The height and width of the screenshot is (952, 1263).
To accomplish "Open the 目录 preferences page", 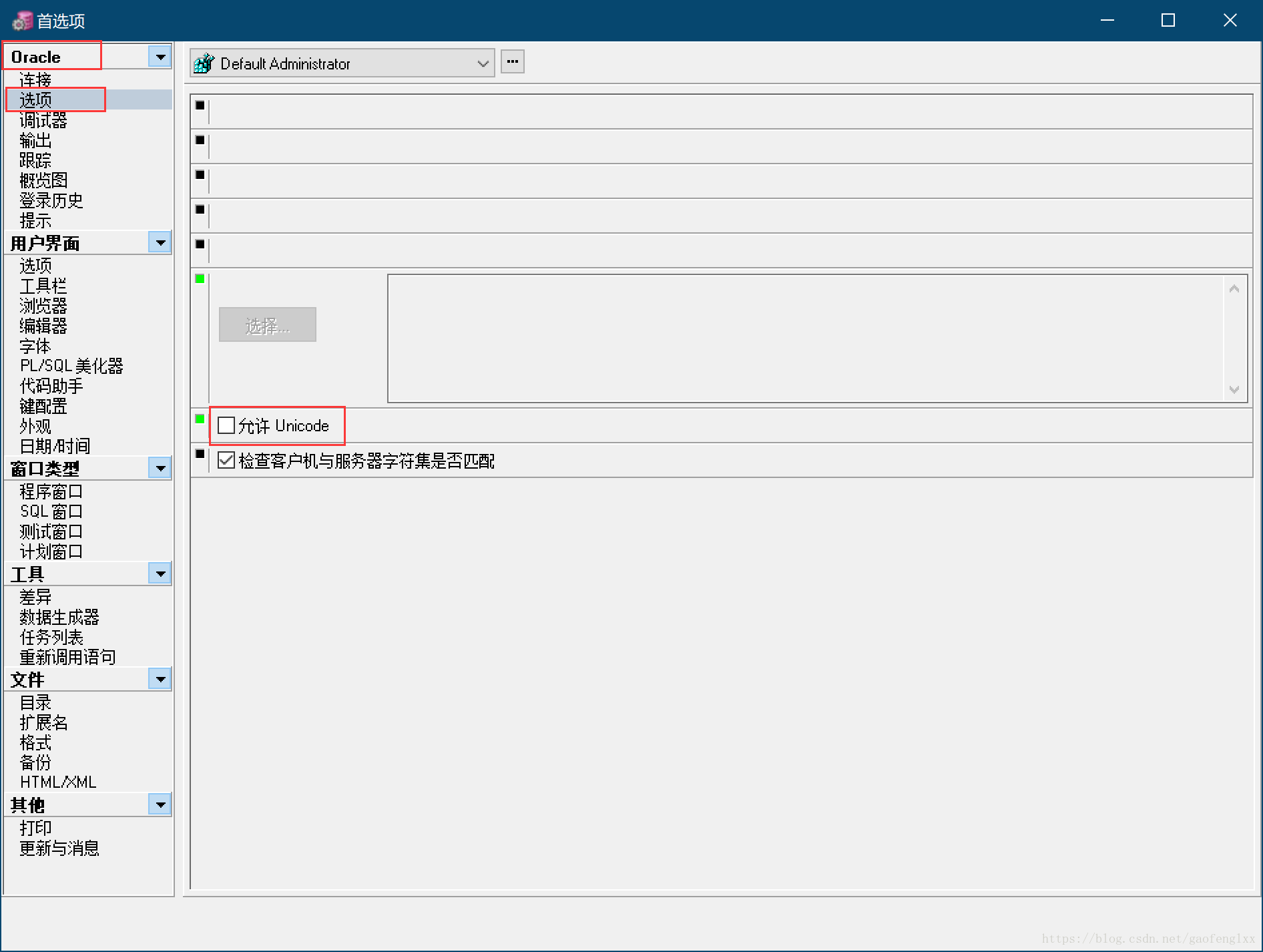I will pos(35,702).
